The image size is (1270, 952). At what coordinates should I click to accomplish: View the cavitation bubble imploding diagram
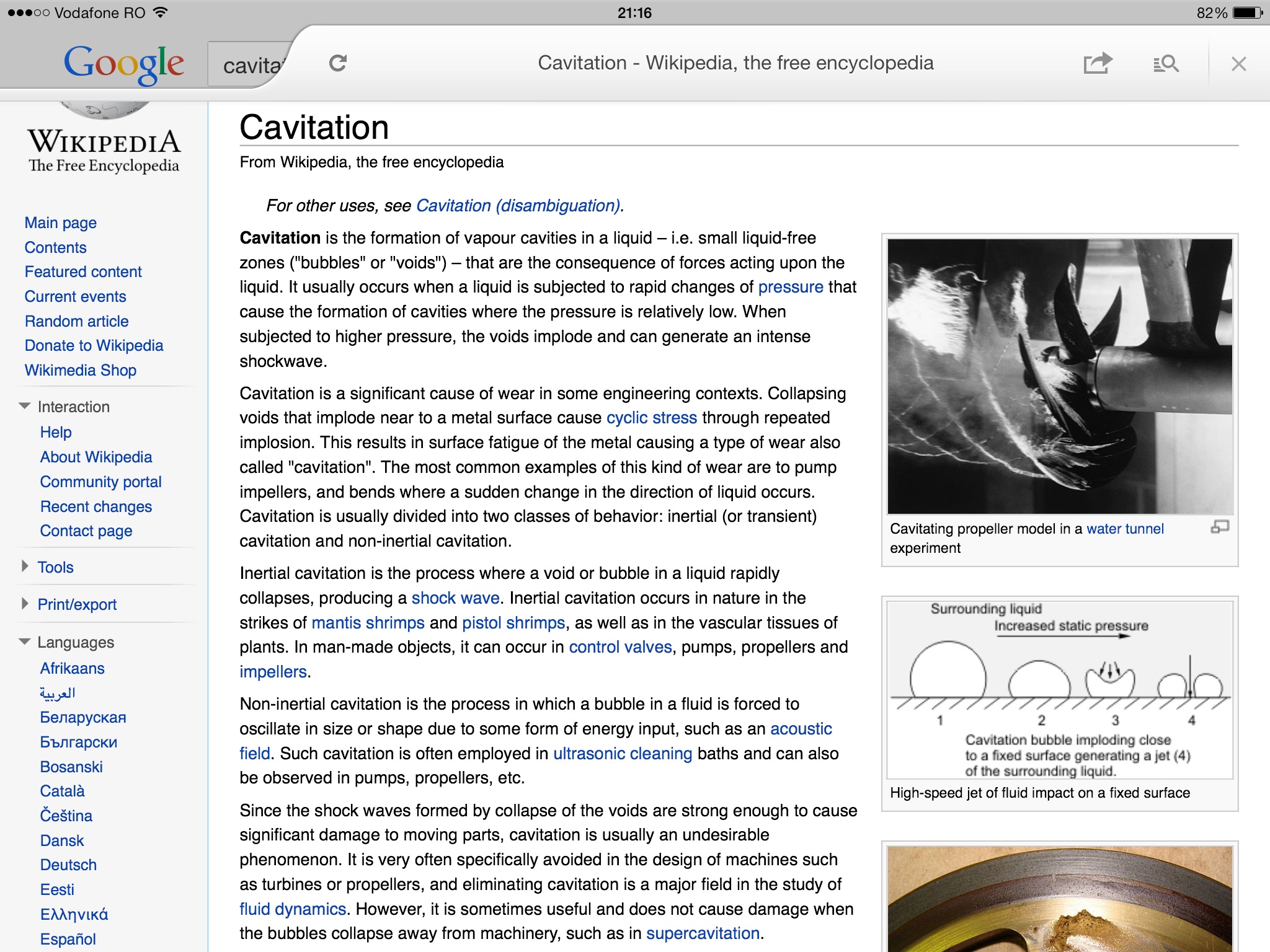[1060, 689]
